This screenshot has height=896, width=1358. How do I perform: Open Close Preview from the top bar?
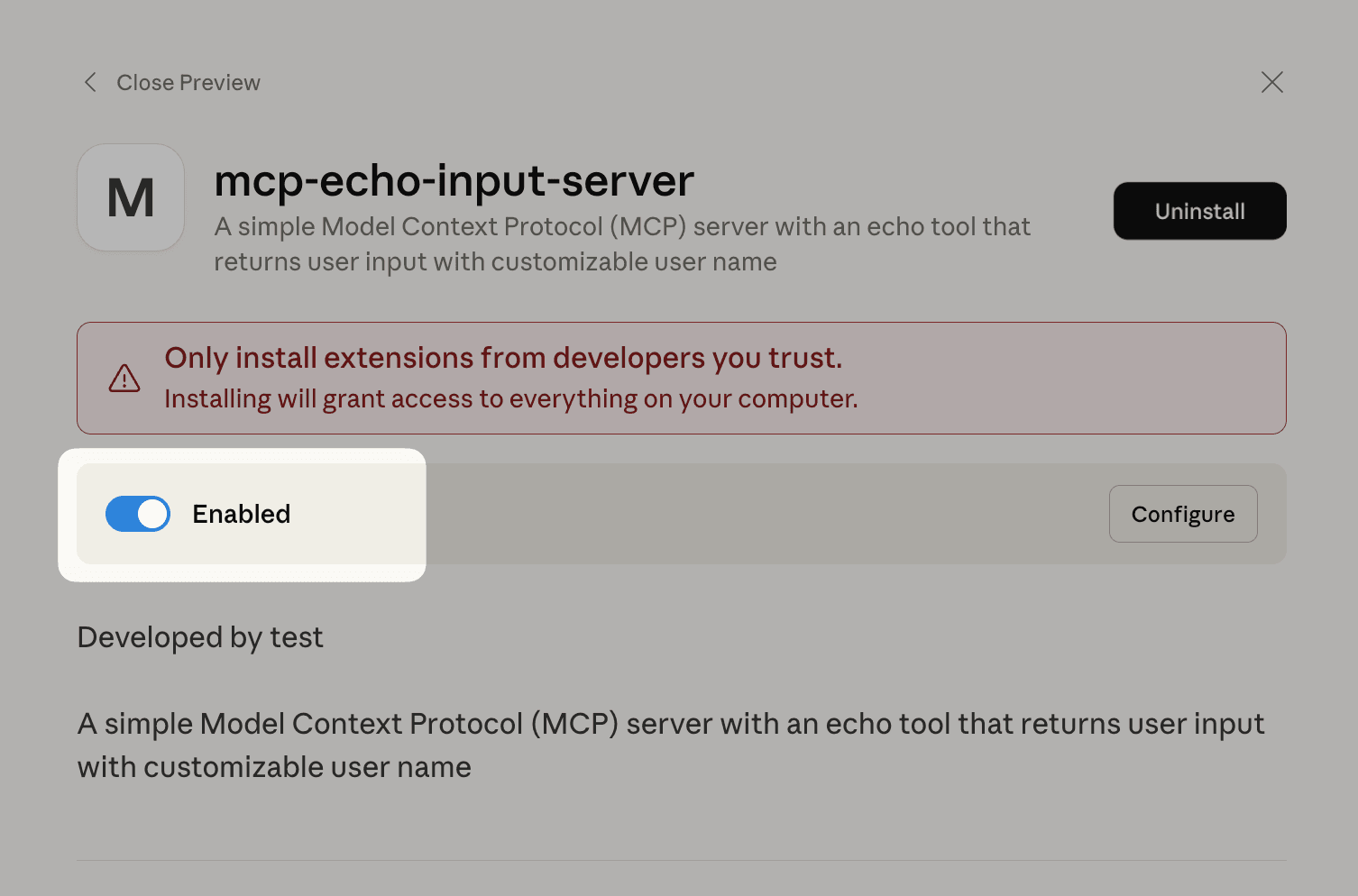[x=188, y=82]
